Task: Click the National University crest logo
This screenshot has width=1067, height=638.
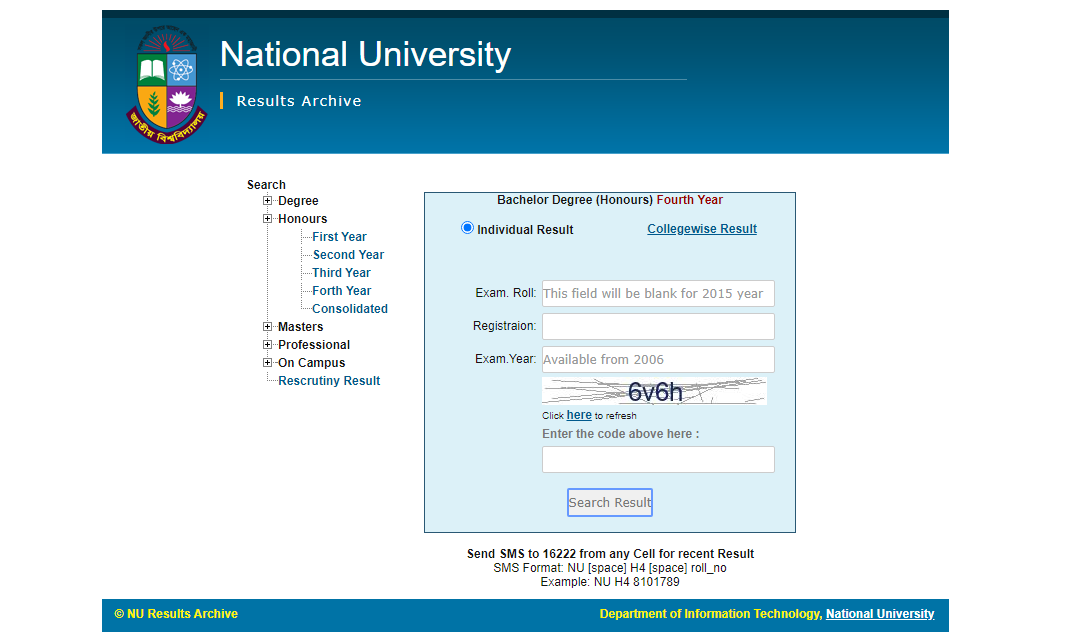Action: 167,84
